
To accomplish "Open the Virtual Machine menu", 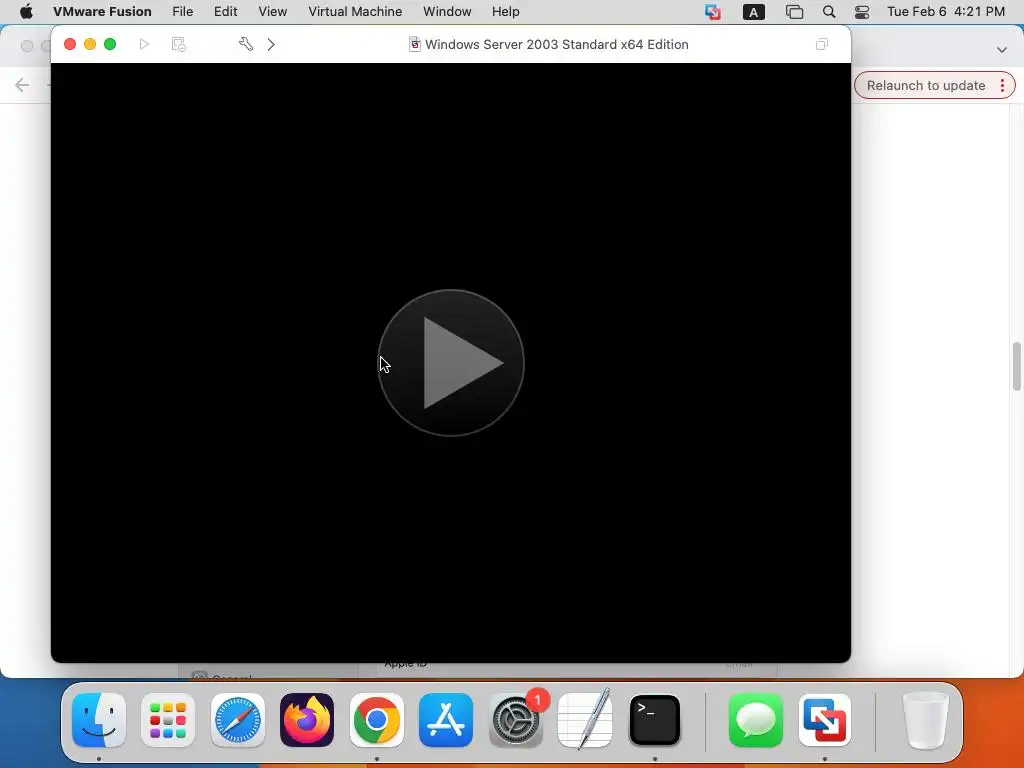I will coord(355,12).
